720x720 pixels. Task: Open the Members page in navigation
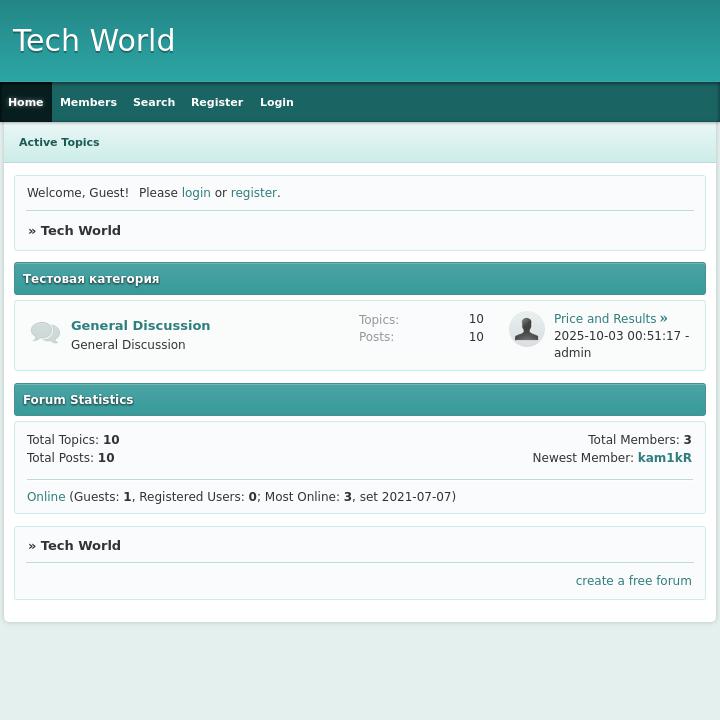pos(88,102)
